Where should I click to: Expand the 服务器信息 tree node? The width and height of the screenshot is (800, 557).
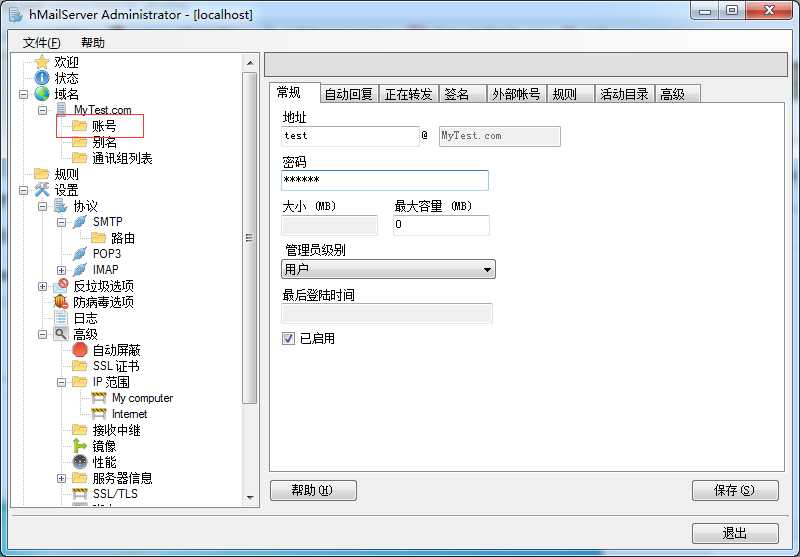[x=61, y=478]
